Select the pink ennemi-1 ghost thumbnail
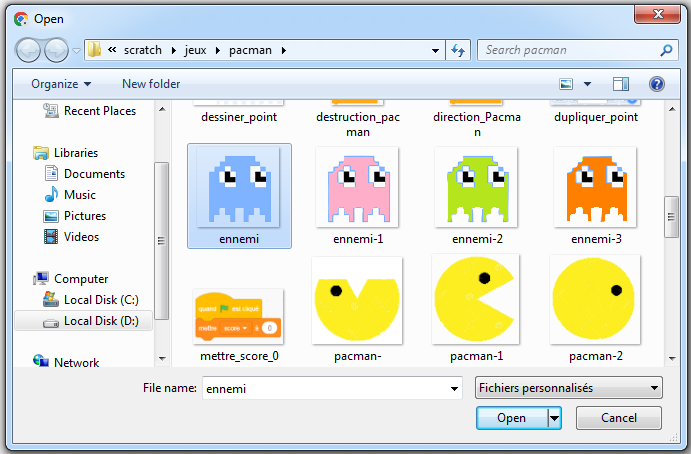 coord(358,188)
